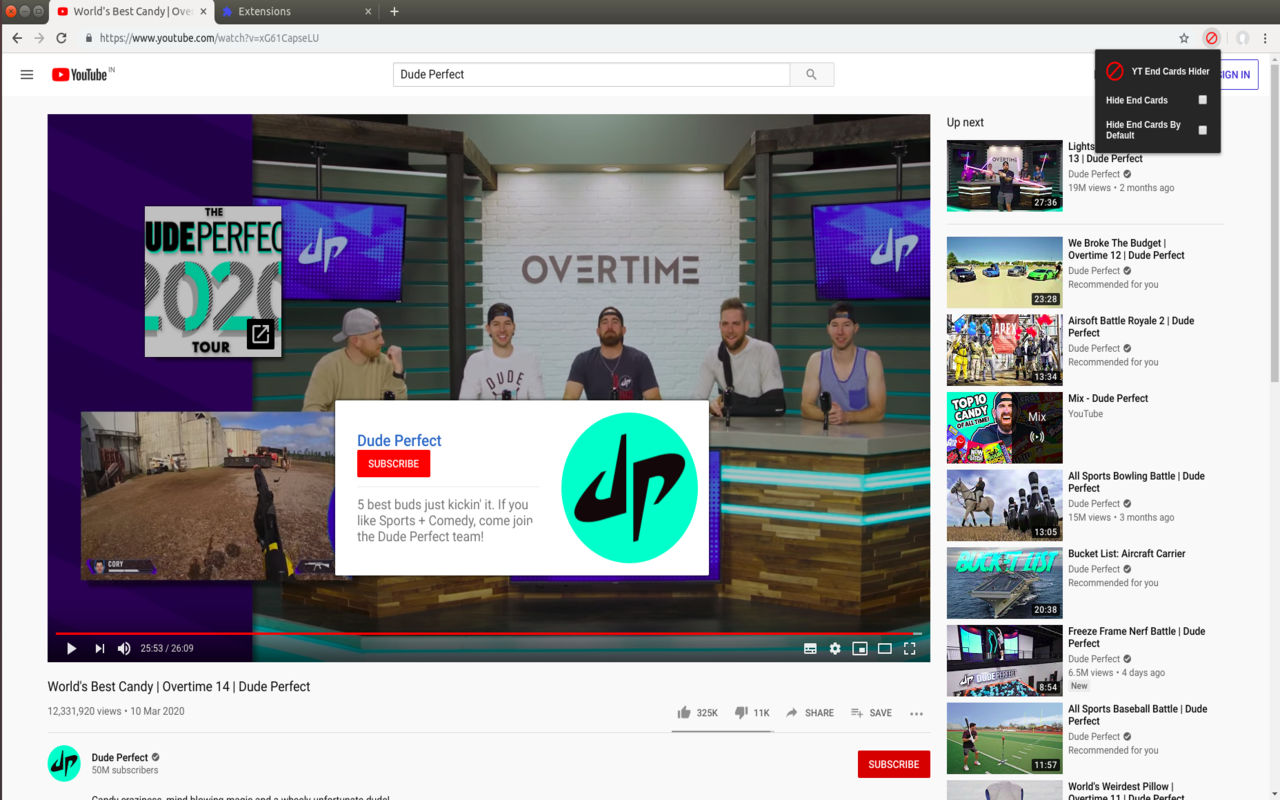The height and width of the screenshot is (800, 1280).
Task: Save video to a playlist
Action: coord(871,713)
